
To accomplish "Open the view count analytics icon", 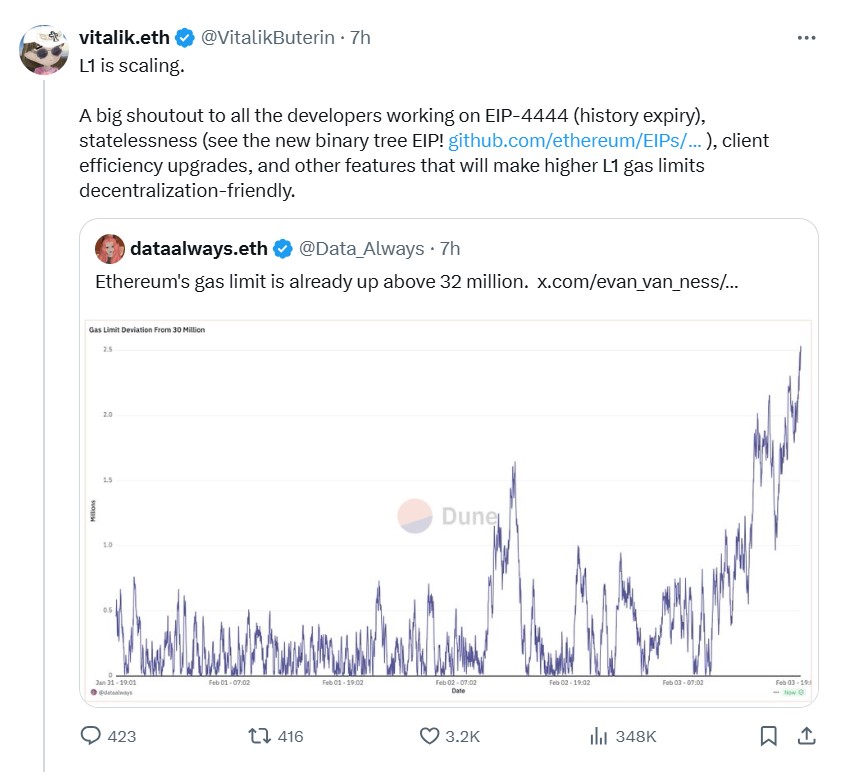I will pos(599,736).
